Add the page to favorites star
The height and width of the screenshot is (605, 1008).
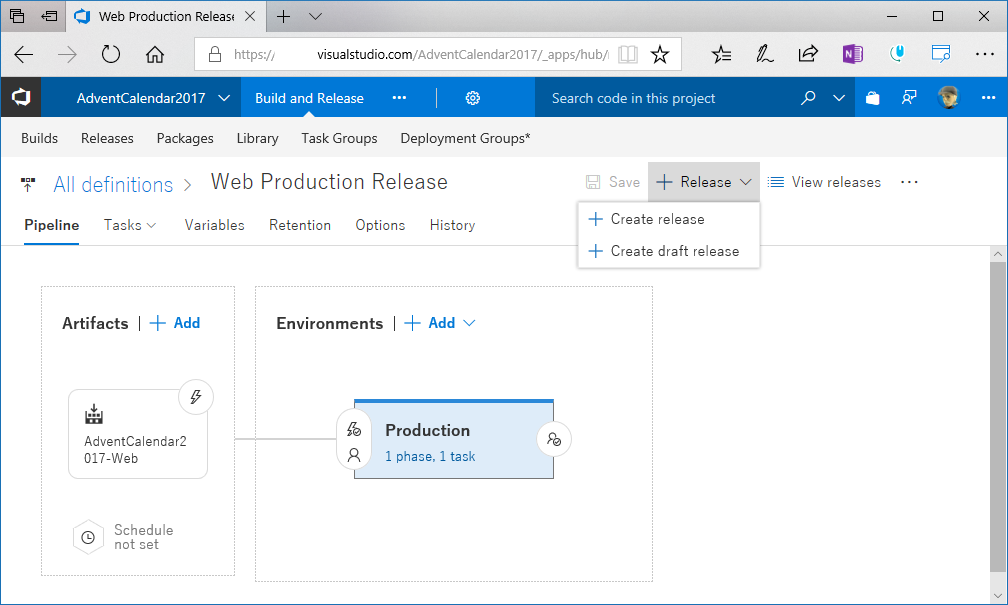[x=660, y=55]
